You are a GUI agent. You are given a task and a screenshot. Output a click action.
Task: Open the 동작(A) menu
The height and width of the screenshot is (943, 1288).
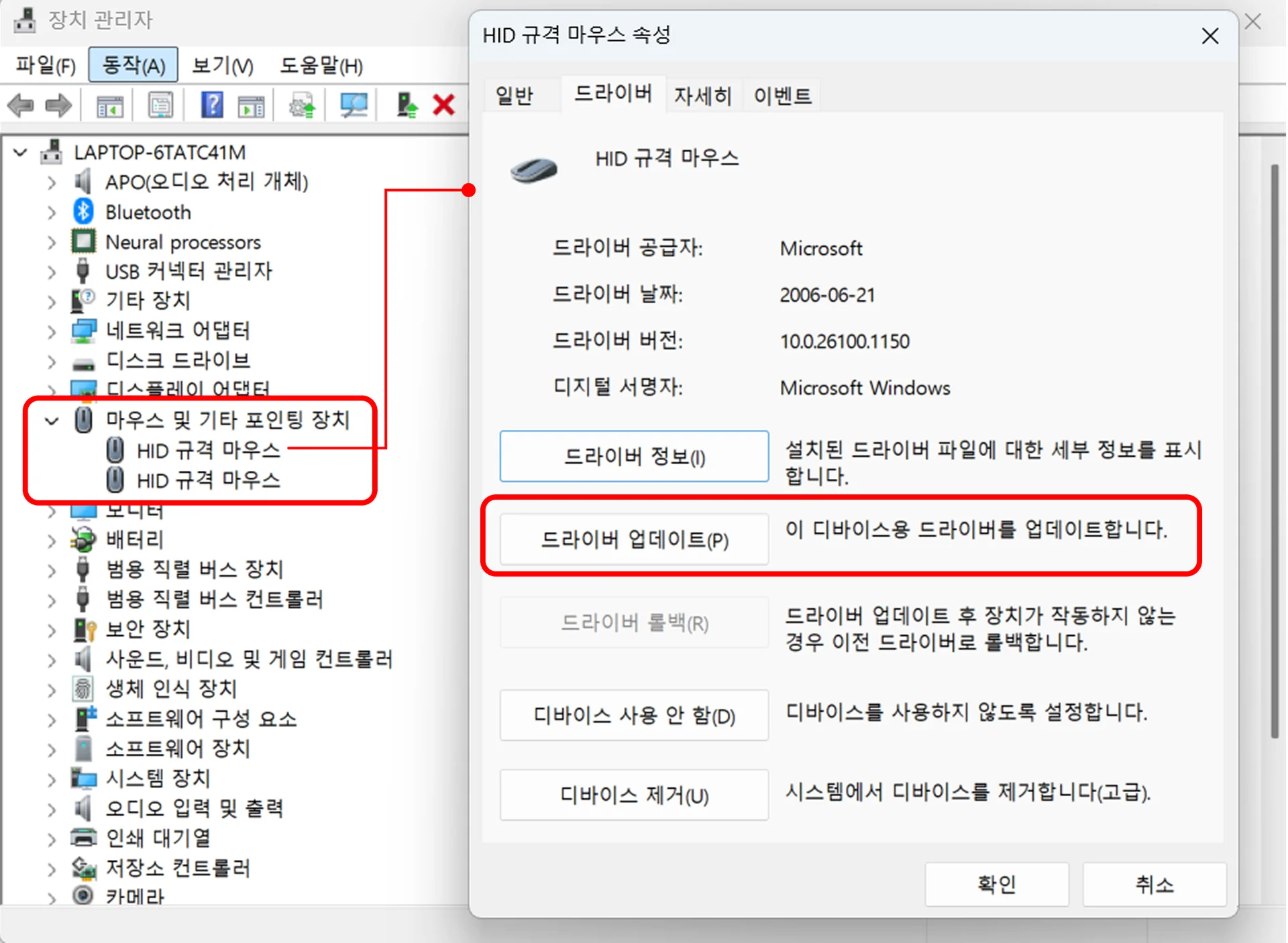133,65
